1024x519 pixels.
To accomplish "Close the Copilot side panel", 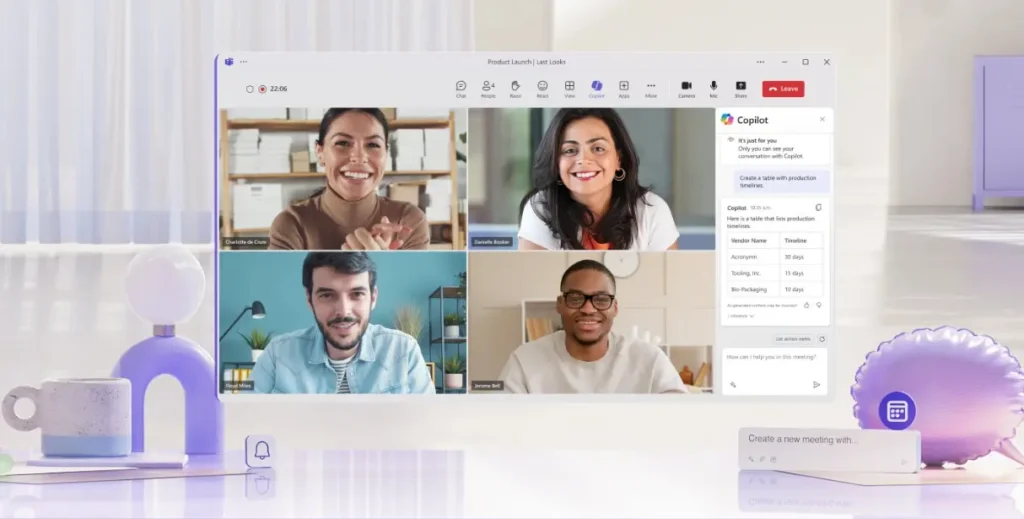I will point(822,119).
